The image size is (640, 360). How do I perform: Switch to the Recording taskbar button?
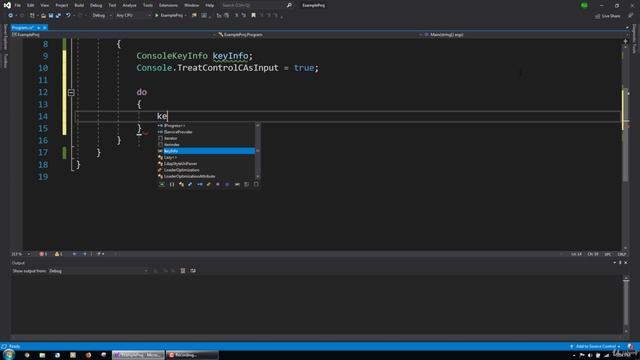coord(191,355)
